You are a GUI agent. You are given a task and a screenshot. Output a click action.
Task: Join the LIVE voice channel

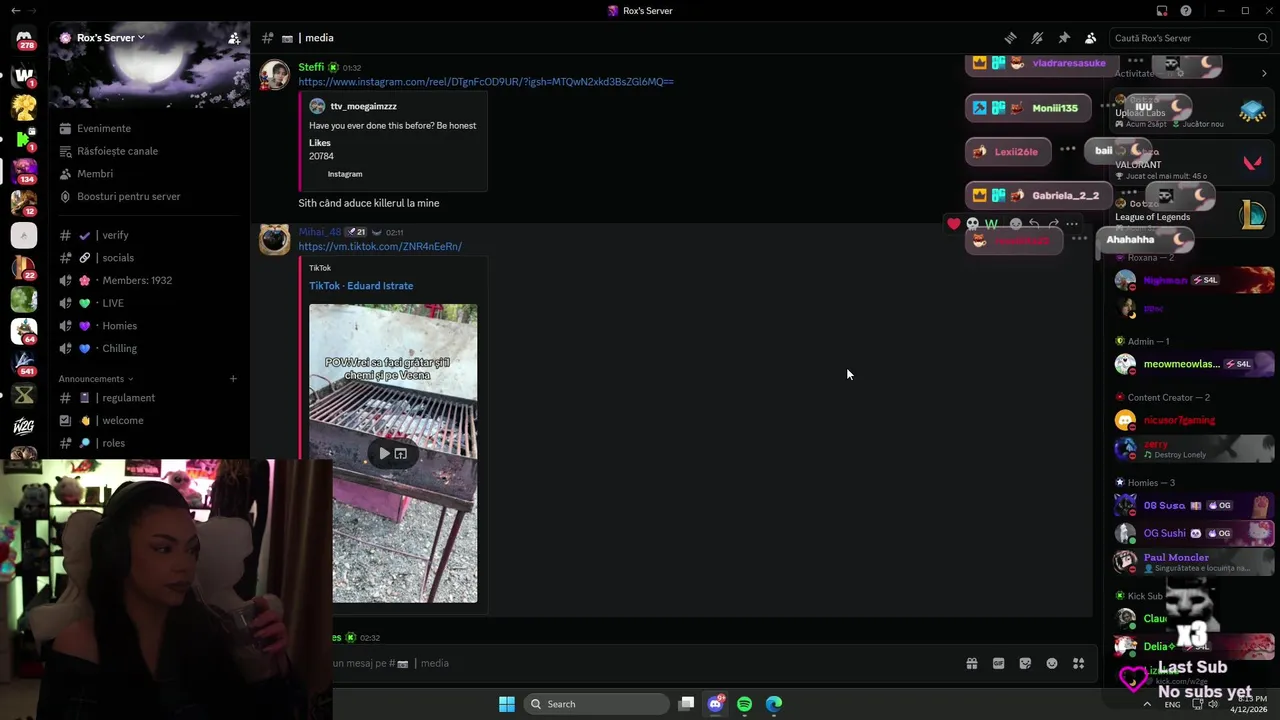(x=149, y=303)
